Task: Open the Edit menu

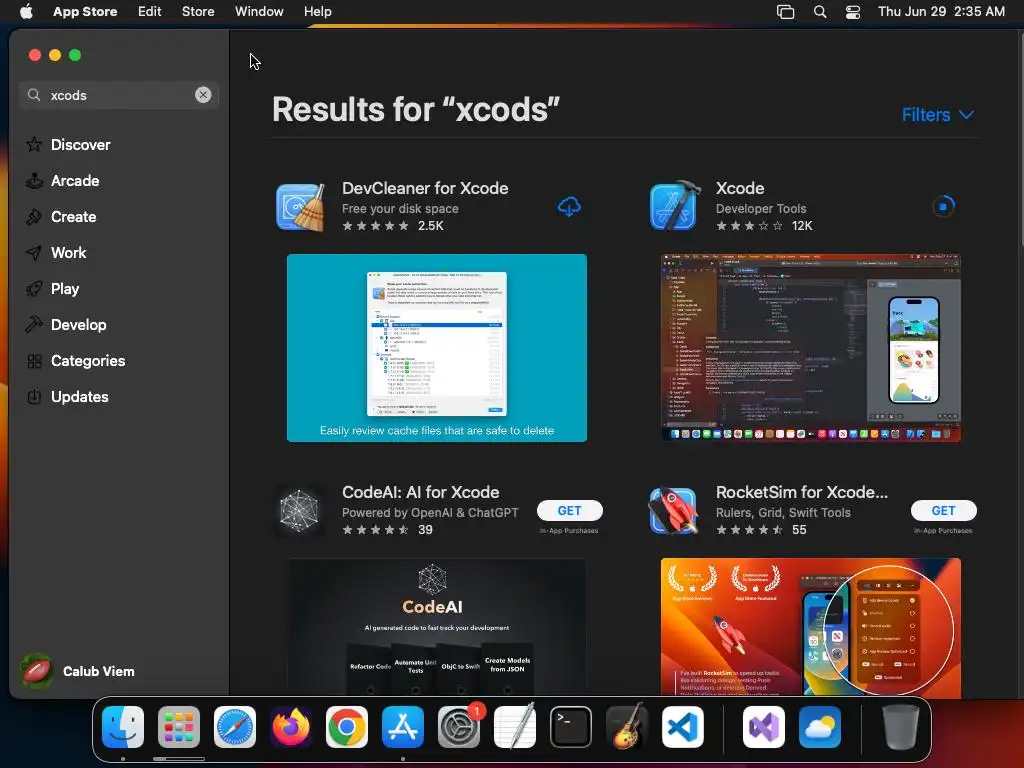Action: point(150,11)
